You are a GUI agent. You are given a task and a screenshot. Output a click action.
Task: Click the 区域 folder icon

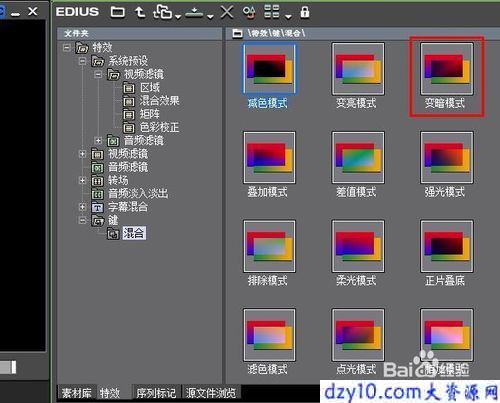click(129, 88)
